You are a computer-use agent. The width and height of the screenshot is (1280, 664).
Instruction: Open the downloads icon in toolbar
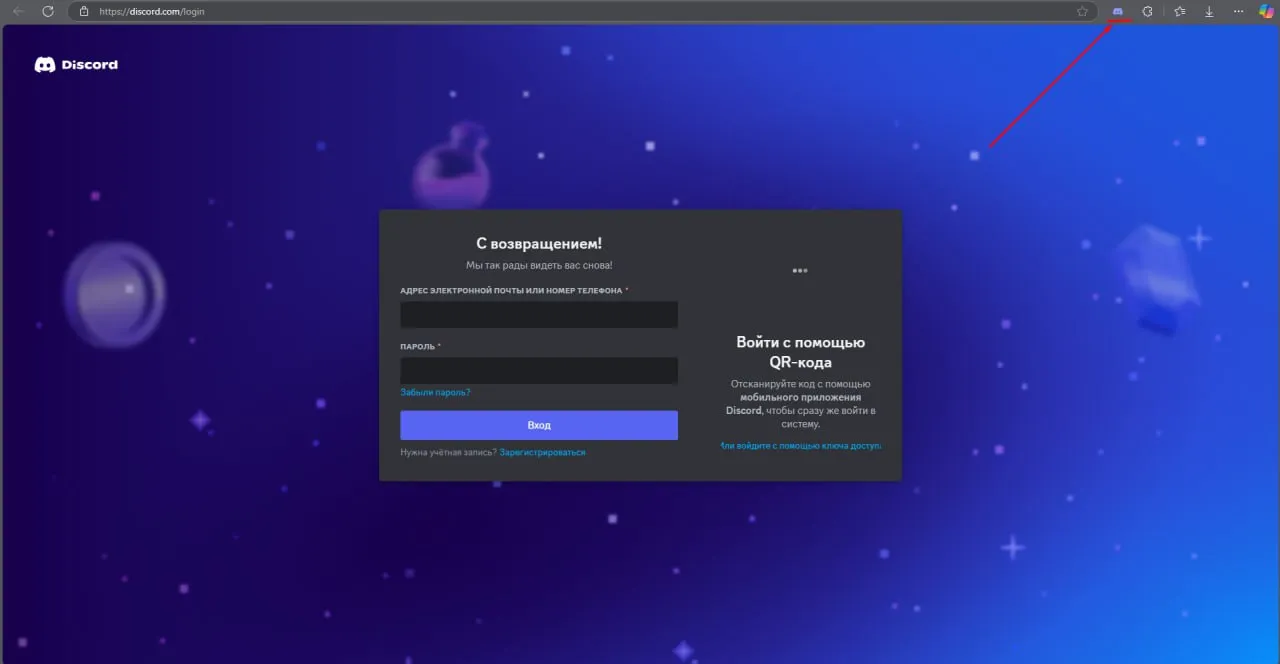click(1209, 12)
